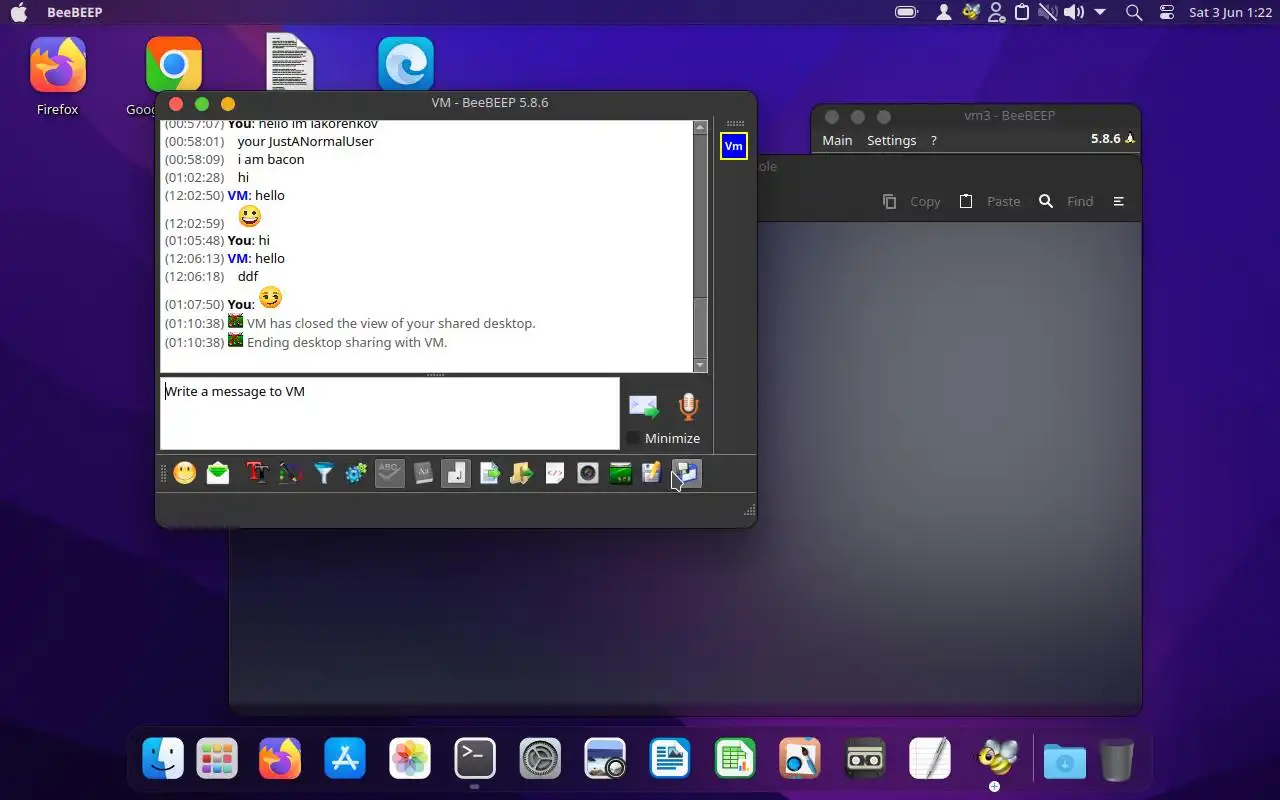Click the date and time Sat 3 Jun
The width and height of the screenshot is (1280, 800).
tap(1230, 12)
